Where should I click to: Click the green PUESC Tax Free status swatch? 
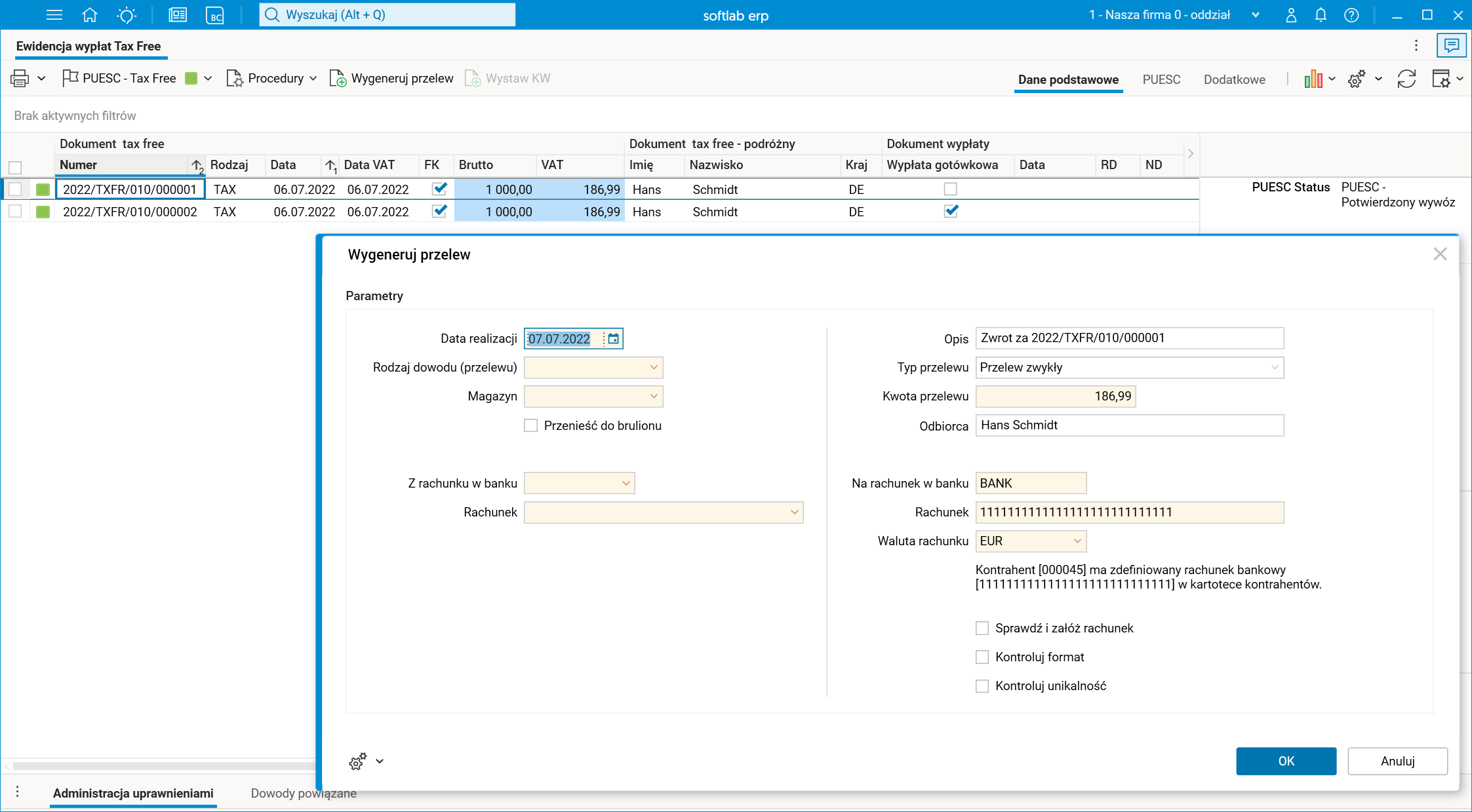(191, 79)
